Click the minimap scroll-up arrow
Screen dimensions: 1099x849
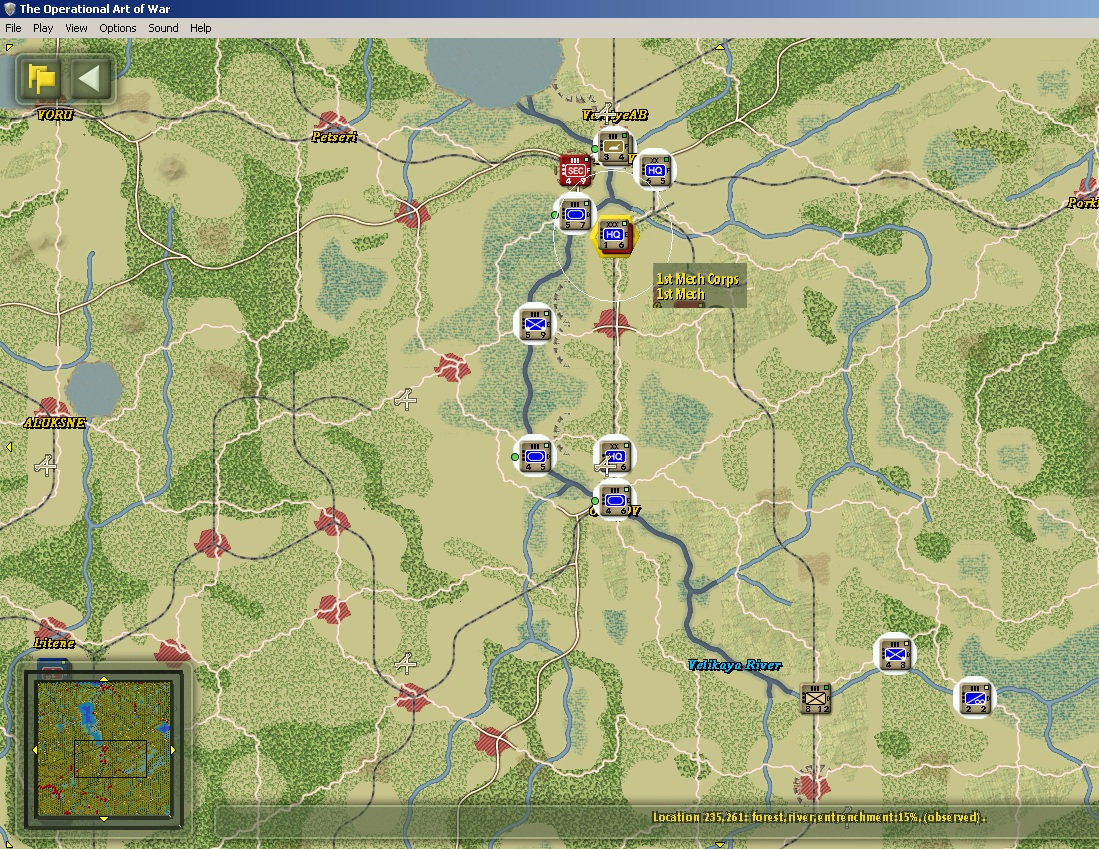click(104, 679)
